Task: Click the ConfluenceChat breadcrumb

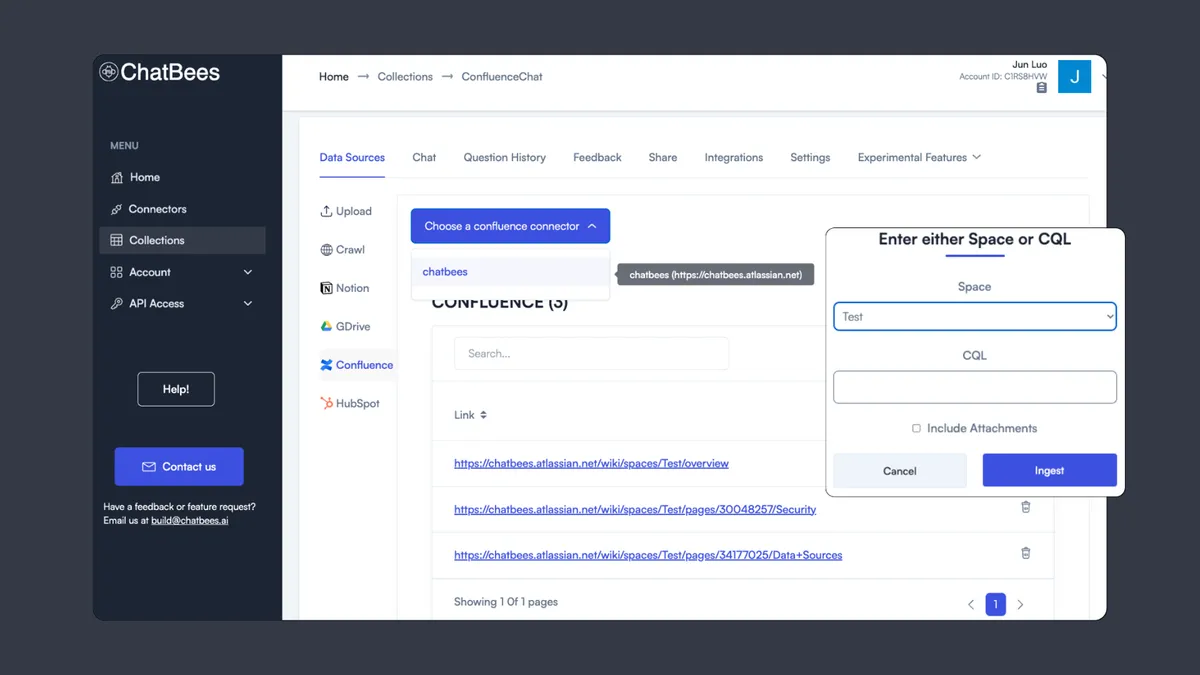Action: pyautogui.click(x=502, y=77)
